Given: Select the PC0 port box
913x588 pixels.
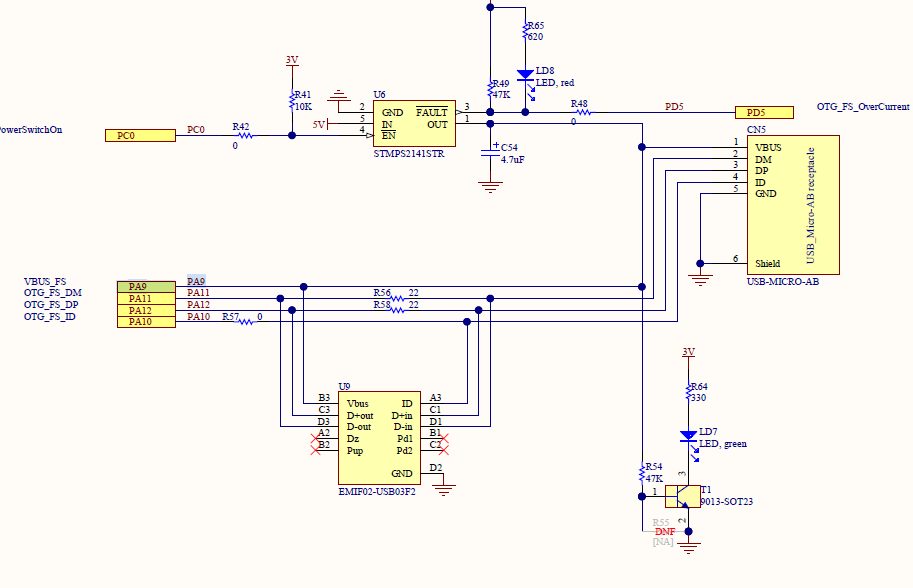Looking at the screenshot, I should click(x=140, y=136).
